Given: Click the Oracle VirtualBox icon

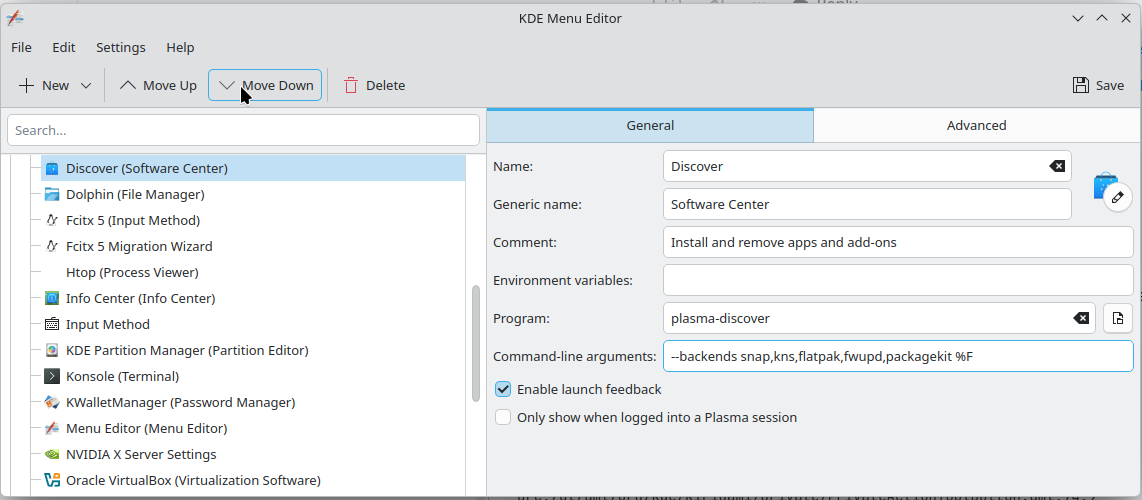Looking at the screenshot, I should (52, 480).
